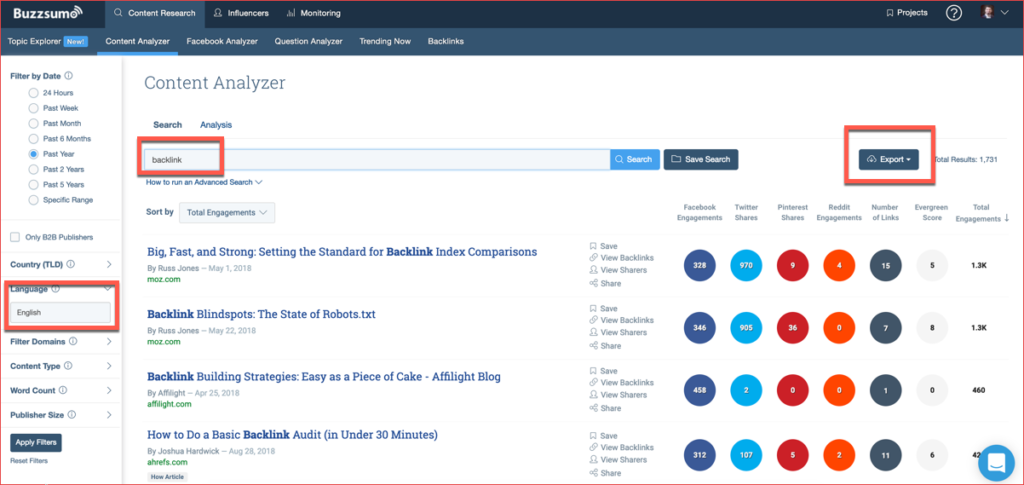
Task: Select the Past 6 Months radio option
Action: (x=34, y=139)
